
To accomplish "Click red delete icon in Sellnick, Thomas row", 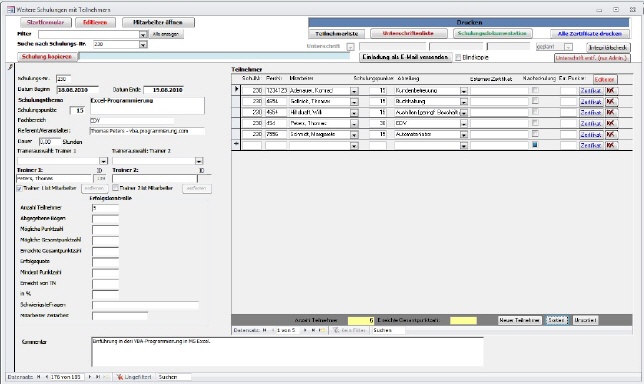I will coord(611,101).
